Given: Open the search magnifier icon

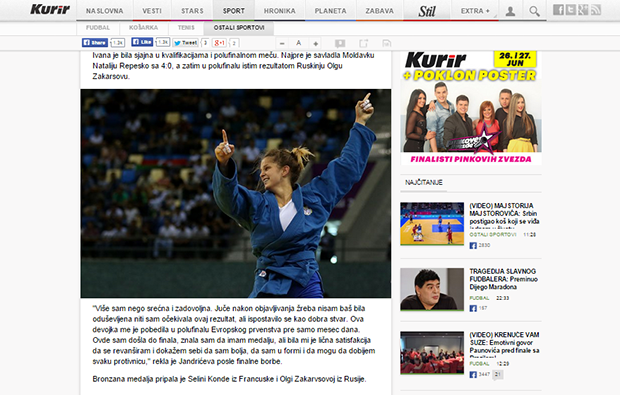Looking at the screenshot, I should coord(534,11).
